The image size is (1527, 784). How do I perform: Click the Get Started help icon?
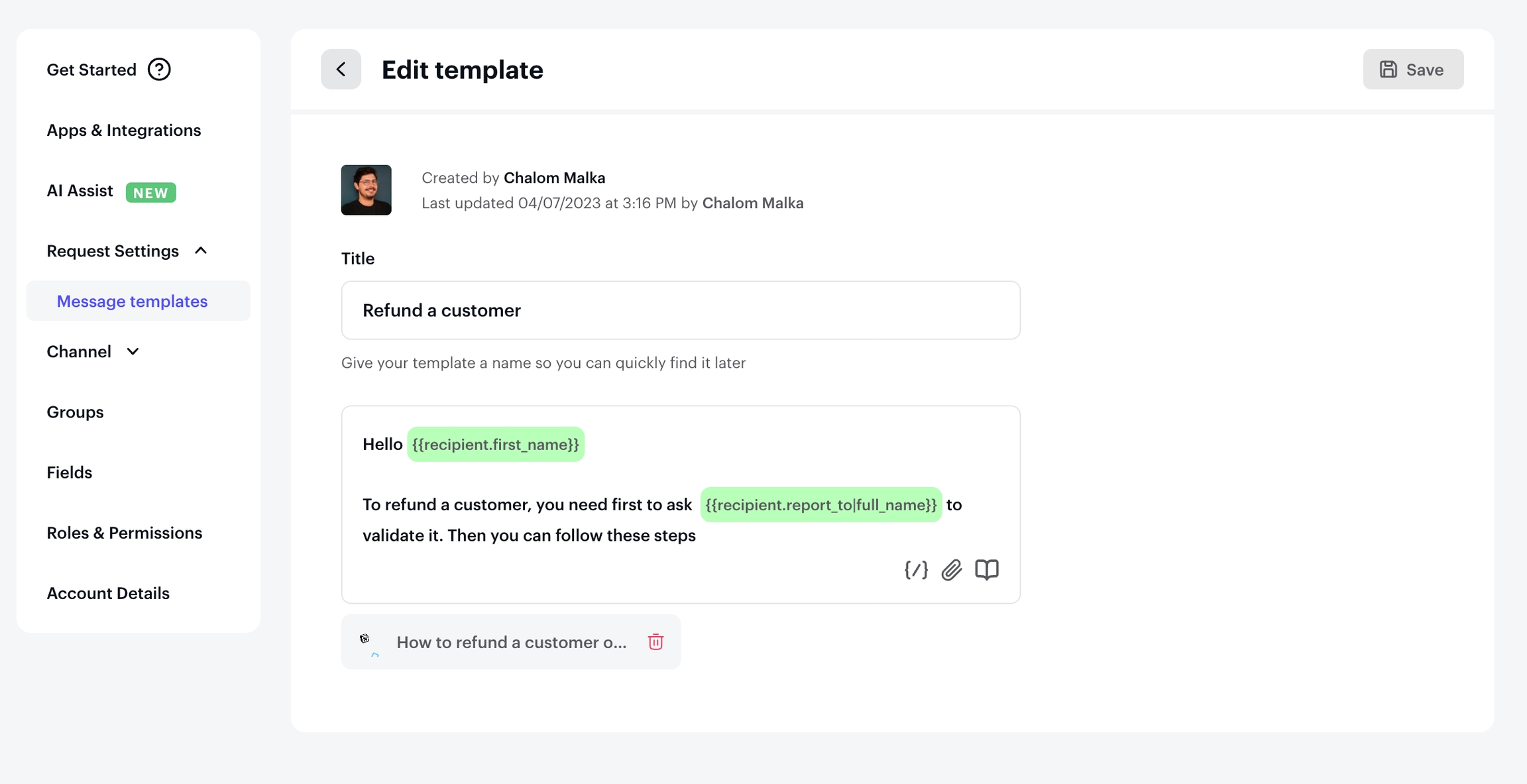159,70
